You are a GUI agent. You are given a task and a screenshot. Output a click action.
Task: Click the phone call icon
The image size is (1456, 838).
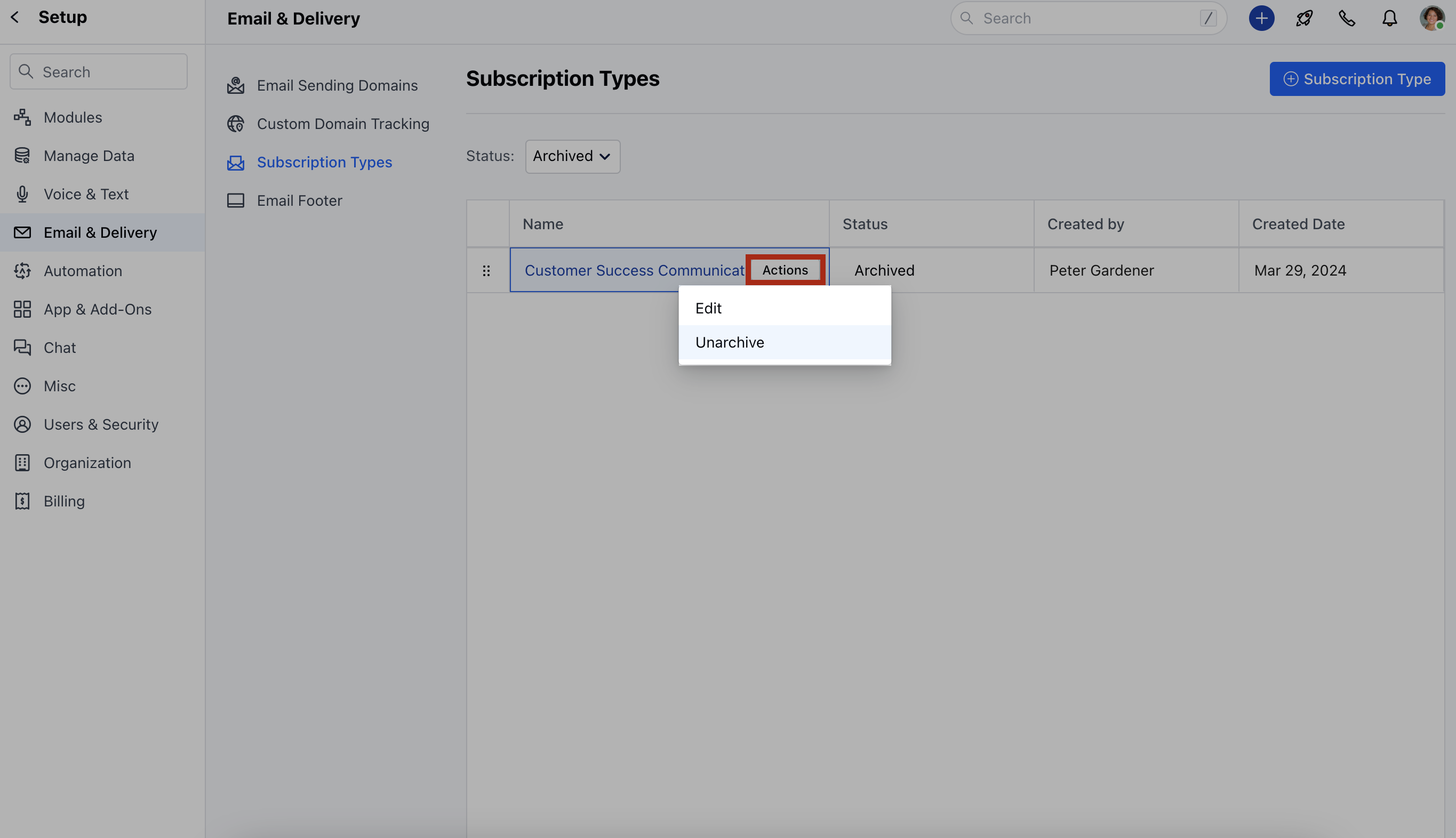(x=1347, y=19)
